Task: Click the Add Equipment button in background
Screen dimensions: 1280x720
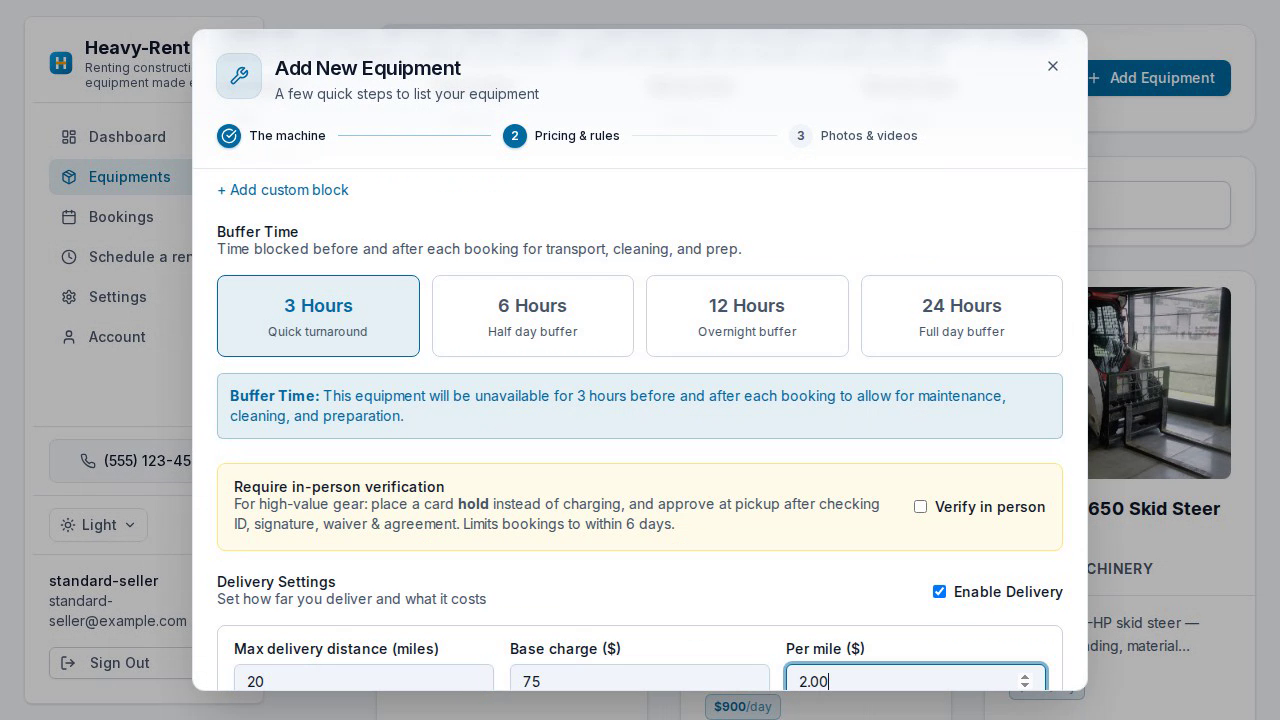Action: pos(1158,78)
